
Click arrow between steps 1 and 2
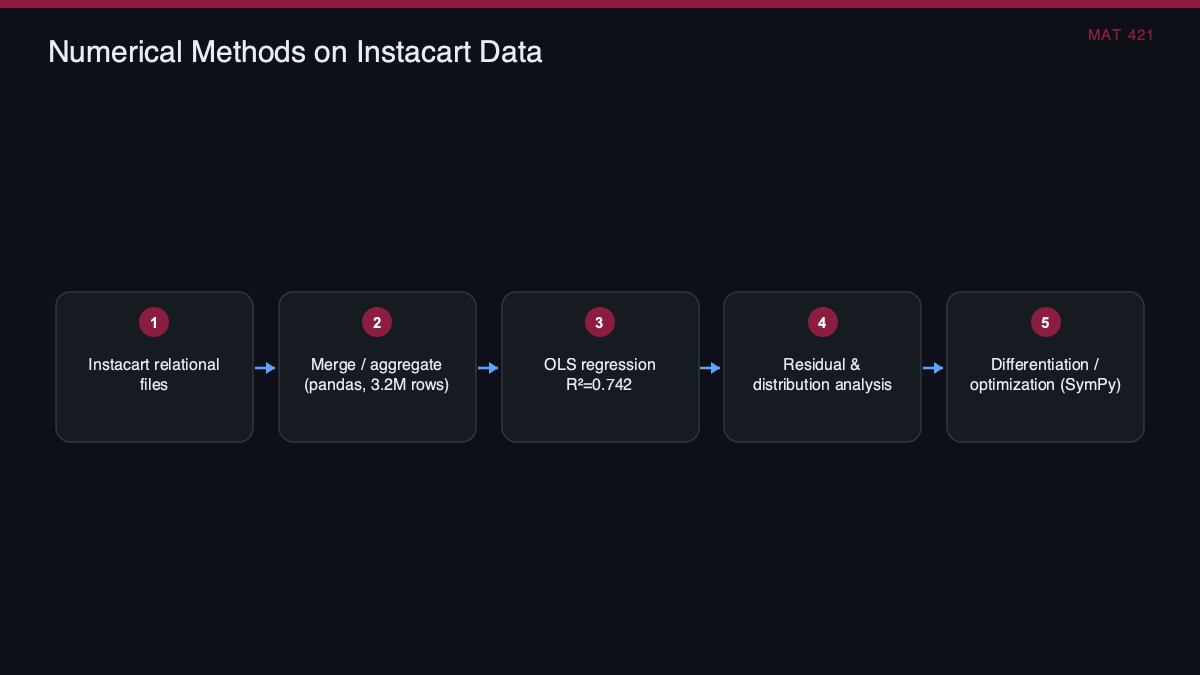coord(265,368)
